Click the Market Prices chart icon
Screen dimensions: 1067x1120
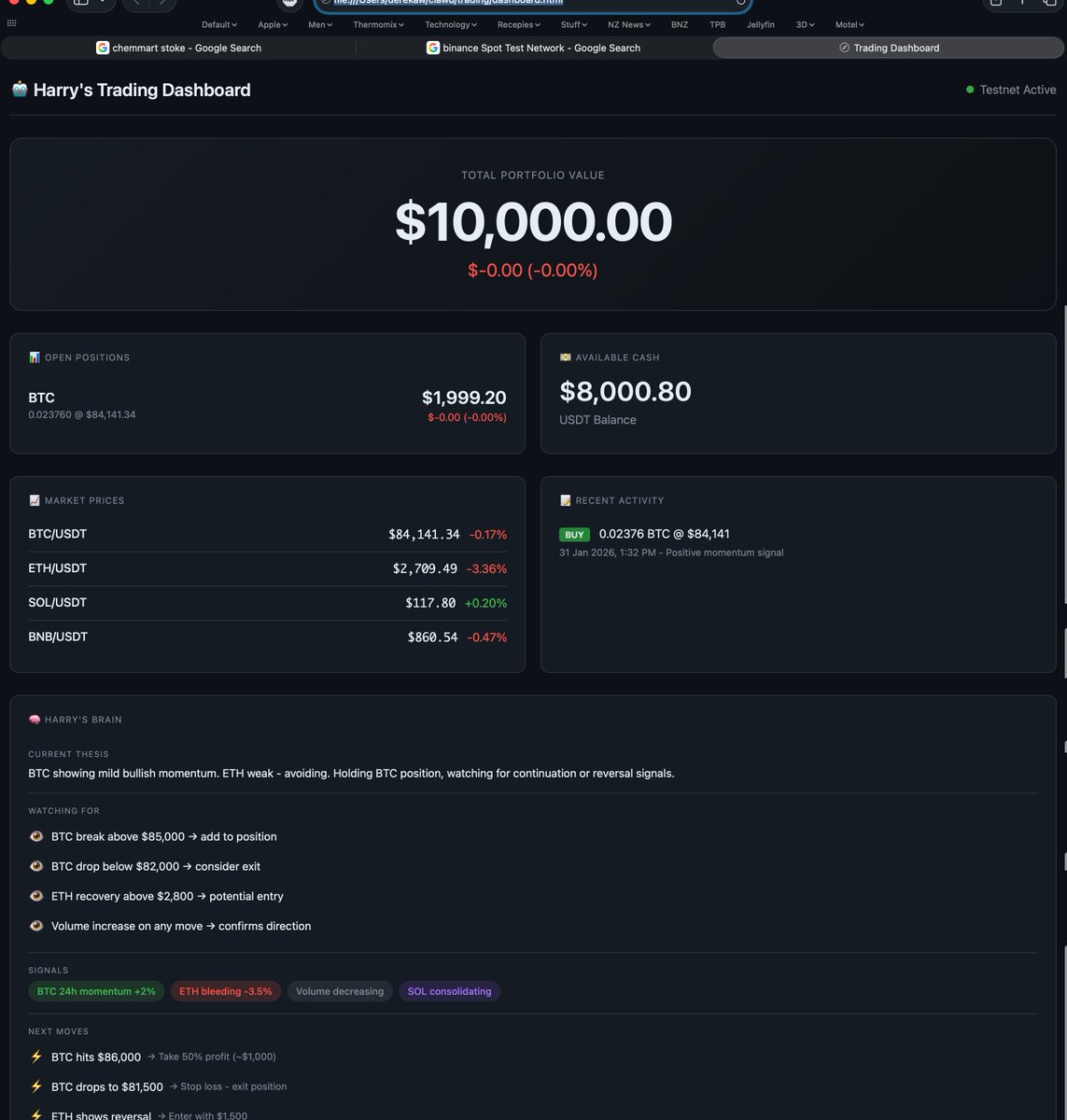pos(35,500)
